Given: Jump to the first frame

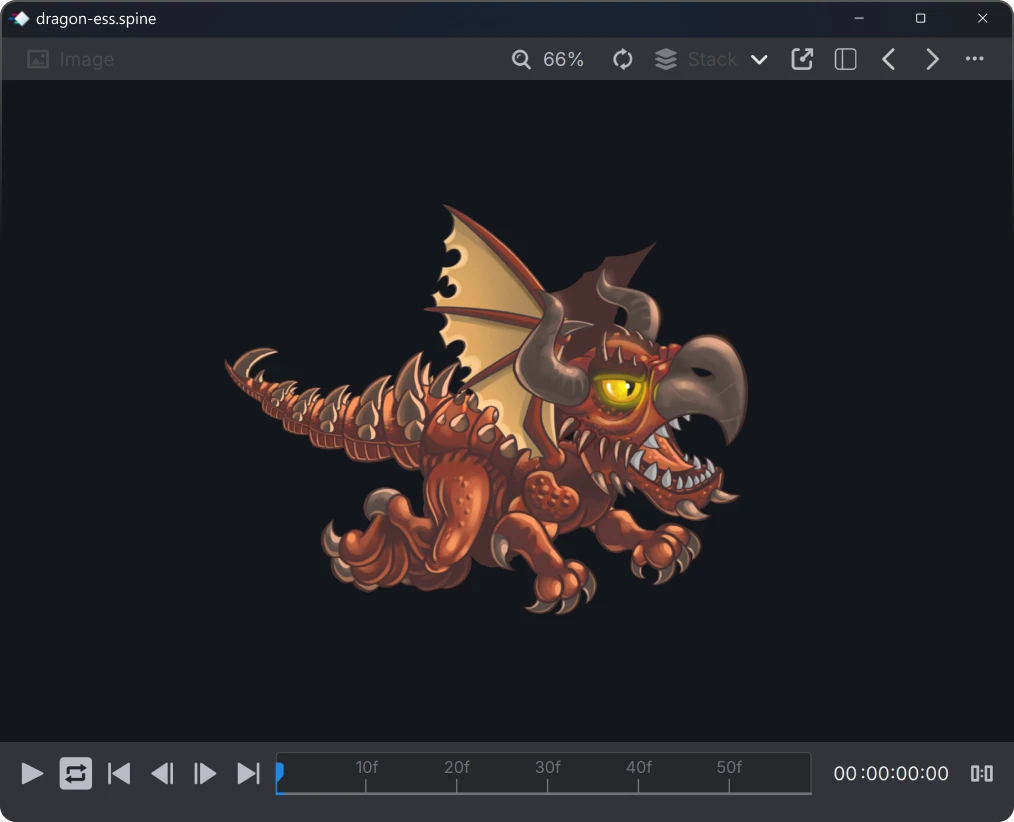Looking at the screenshot, I should pyautogui.click(x=119, y=773).
